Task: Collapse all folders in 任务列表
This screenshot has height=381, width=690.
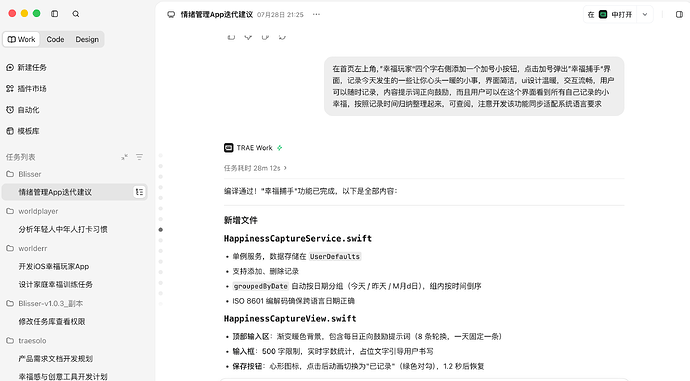Action: (x=125, y=157)
